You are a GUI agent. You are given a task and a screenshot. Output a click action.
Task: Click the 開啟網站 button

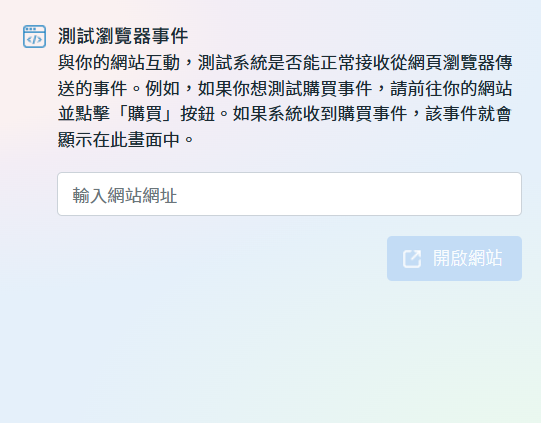454,258
